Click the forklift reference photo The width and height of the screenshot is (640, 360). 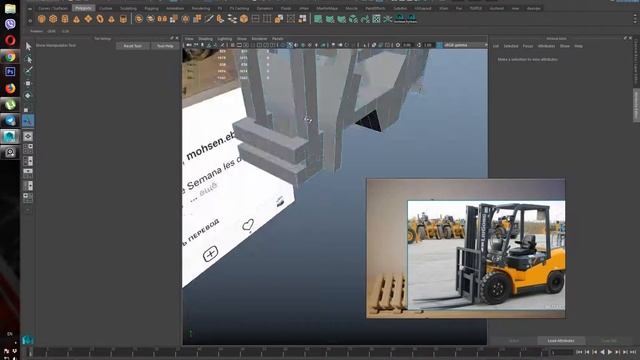[486, 255]
